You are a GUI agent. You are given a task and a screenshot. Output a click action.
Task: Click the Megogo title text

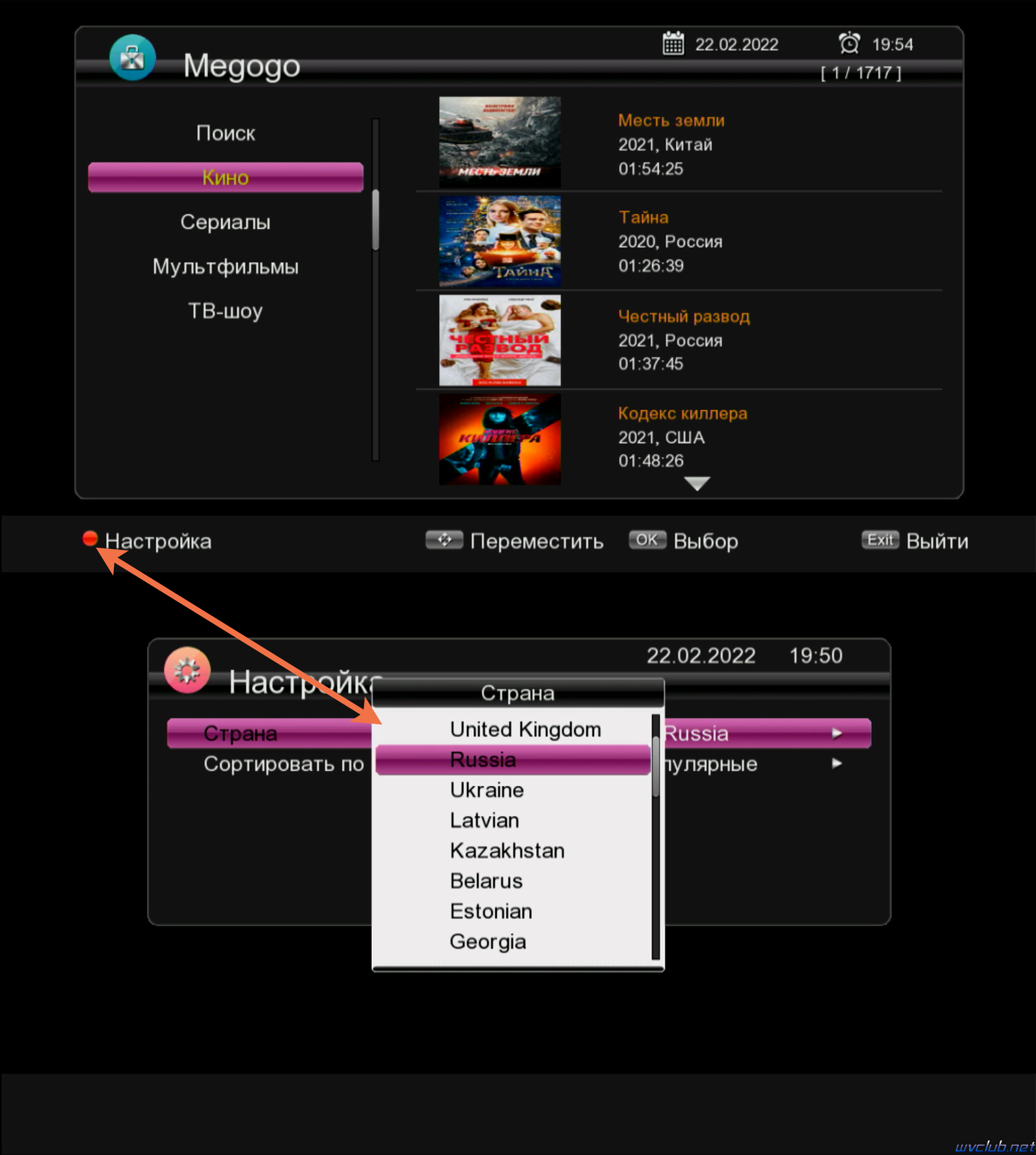click(x=242, y=66)
